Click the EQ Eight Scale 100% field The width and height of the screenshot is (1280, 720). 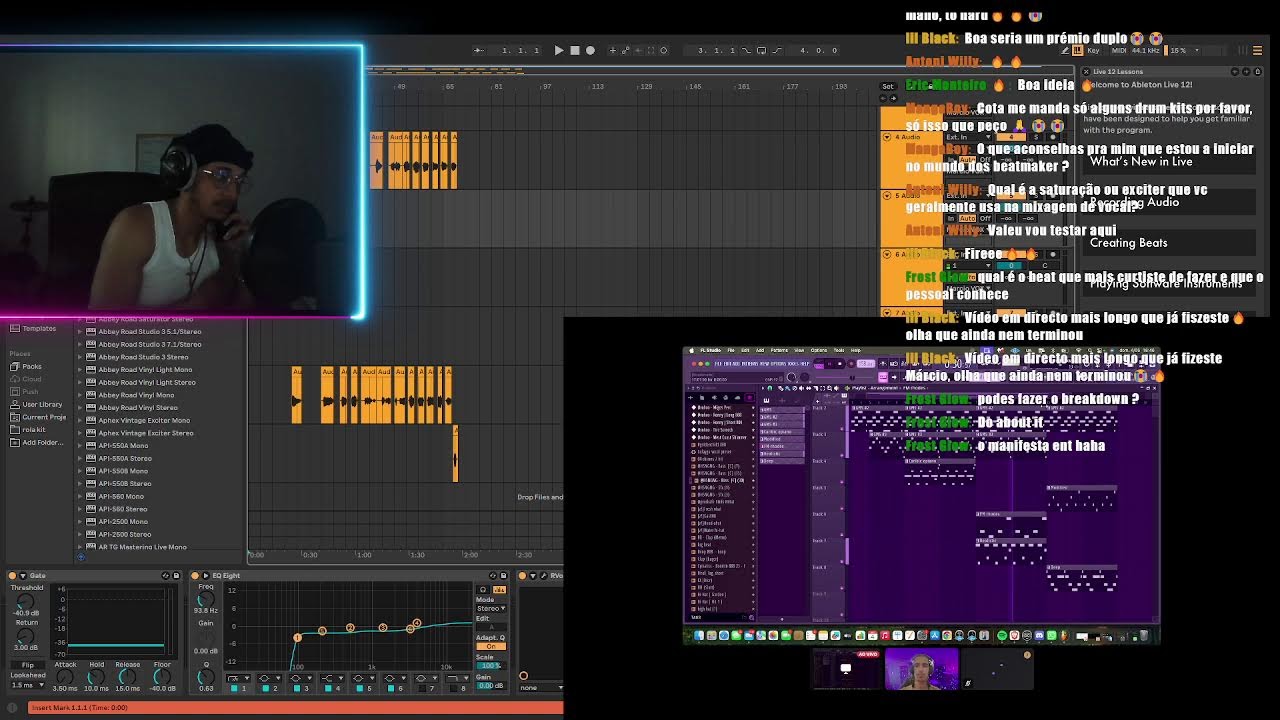(x=489, y=665)
